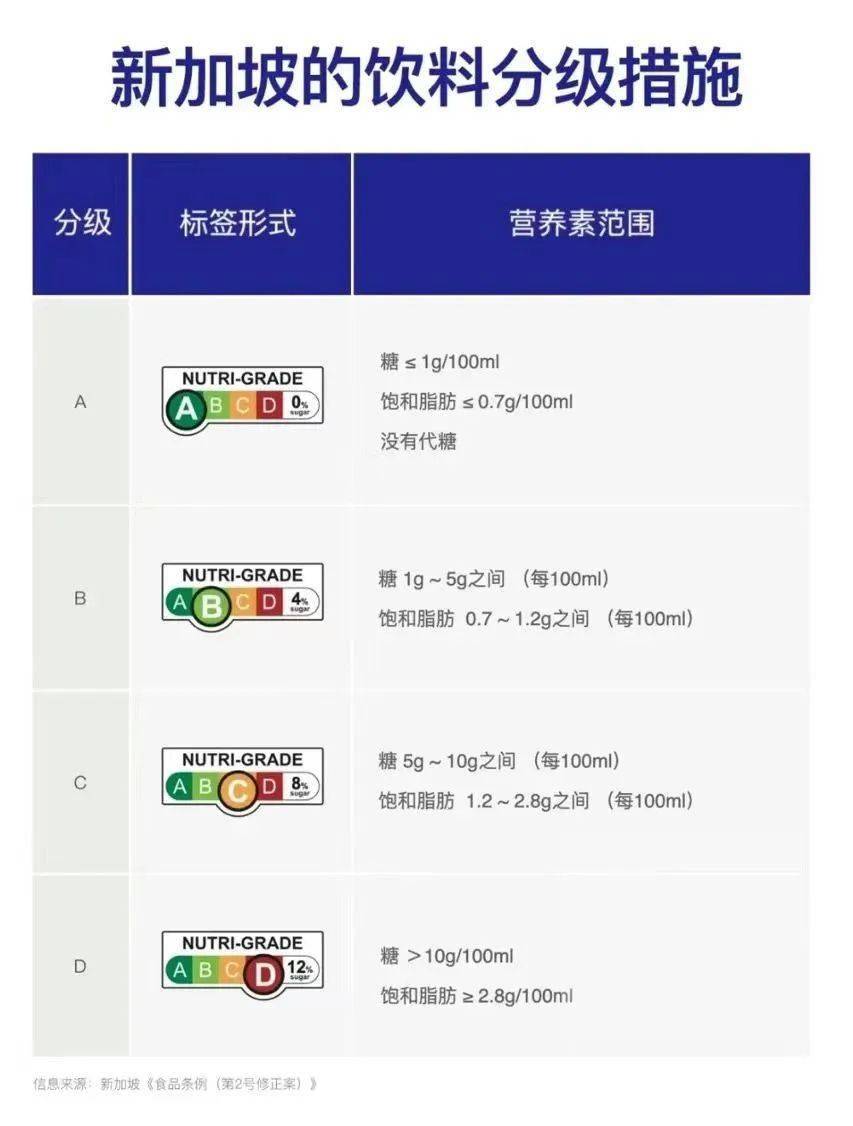The width and height of the screenshot is (853, 1126).
Task: Click the enlarged red D circle in grade D label
Action: tap(264, 974)
